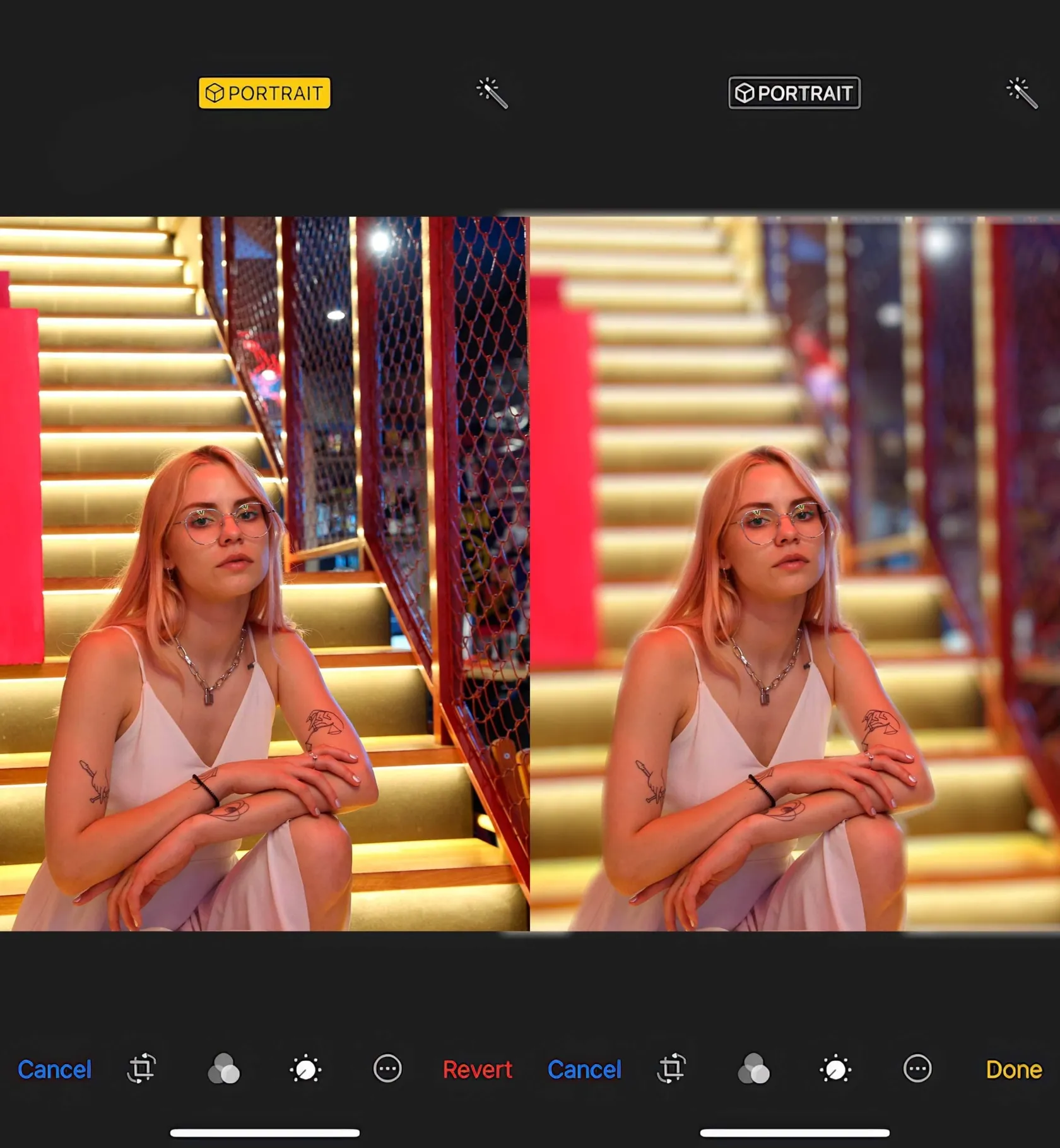Open crop tool in editor with Done button
Screen dimensions: 1060x1148
click(671, 1068)
